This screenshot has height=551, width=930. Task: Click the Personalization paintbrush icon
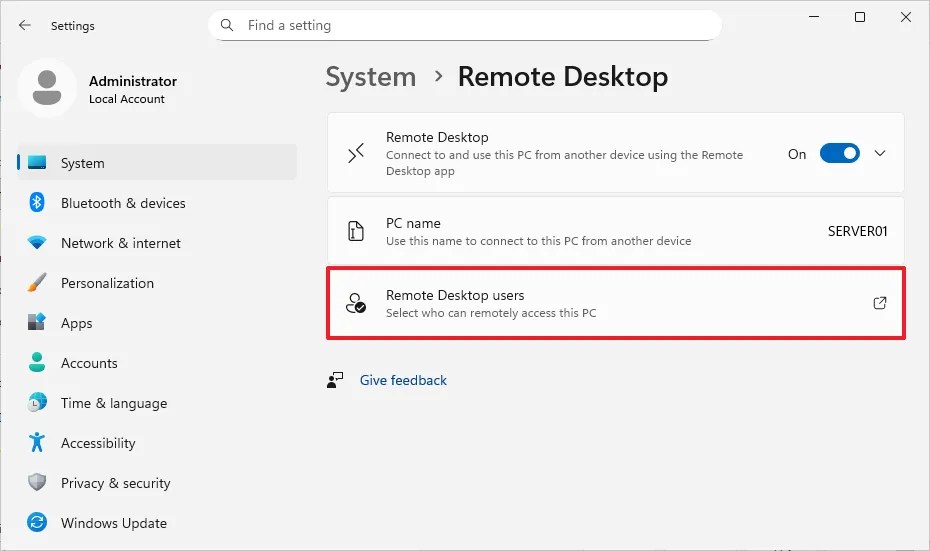pos(37,282)
